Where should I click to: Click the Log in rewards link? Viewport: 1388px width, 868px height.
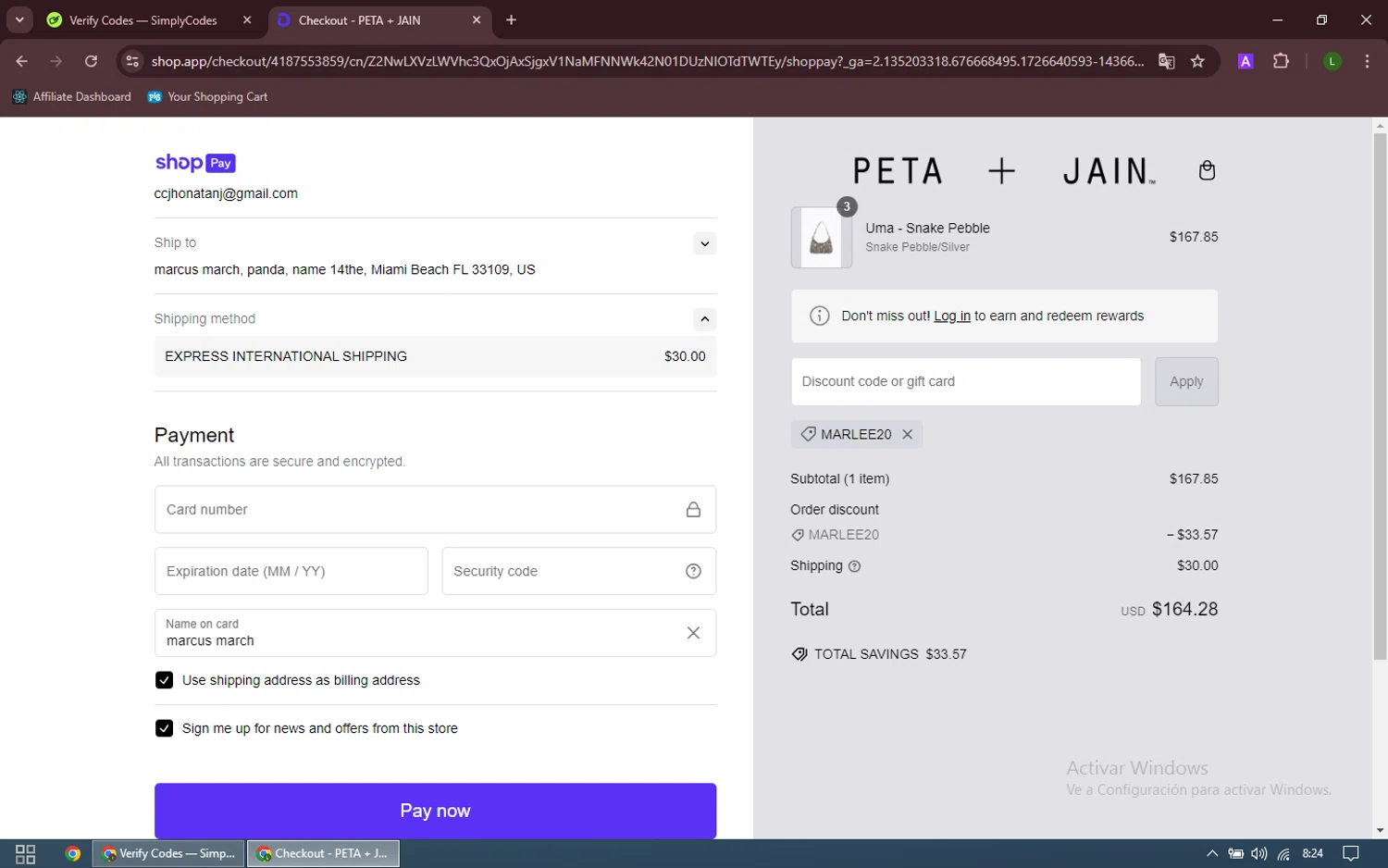952,316
